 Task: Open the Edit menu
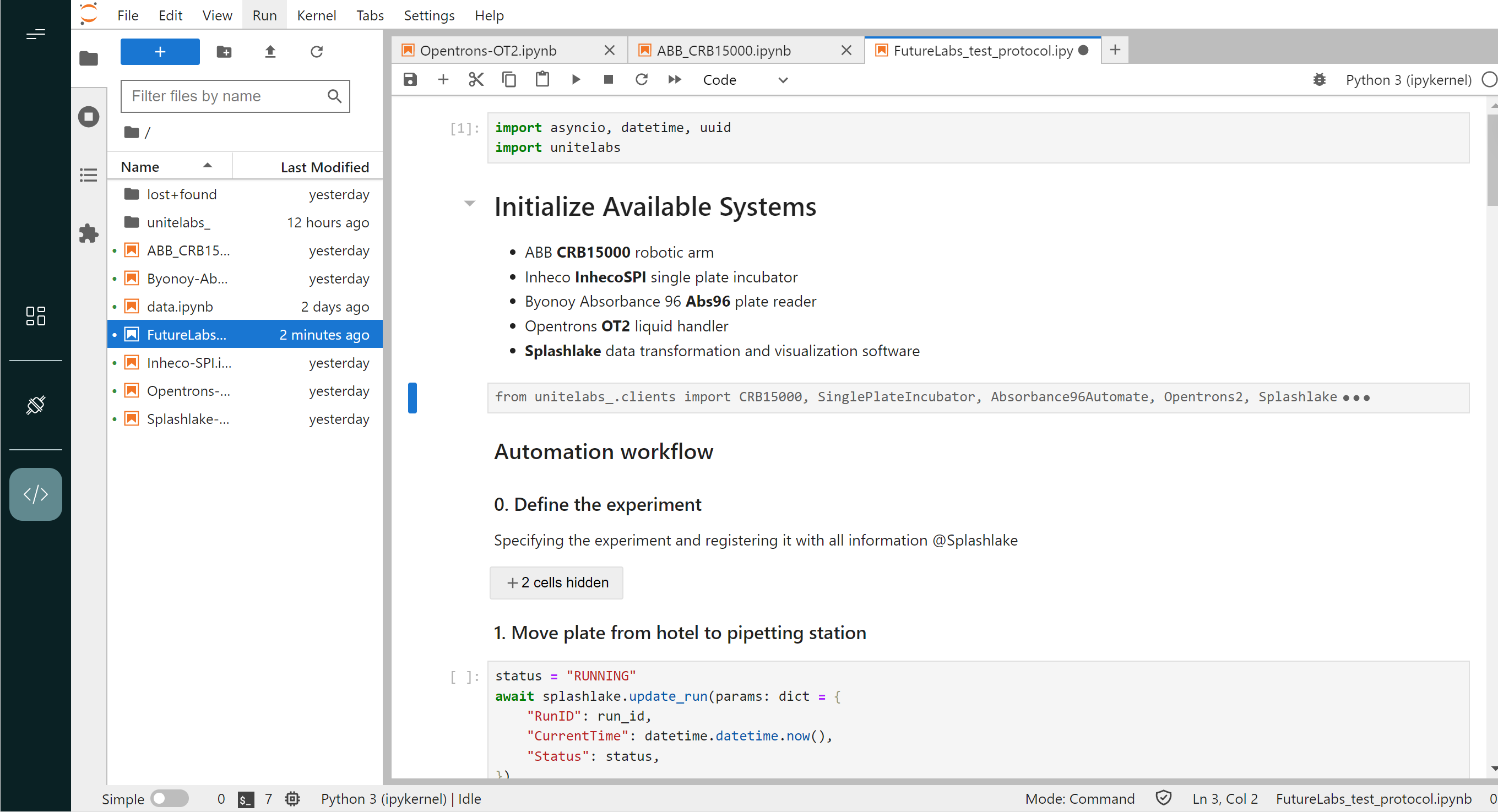(x=170, y=15)
